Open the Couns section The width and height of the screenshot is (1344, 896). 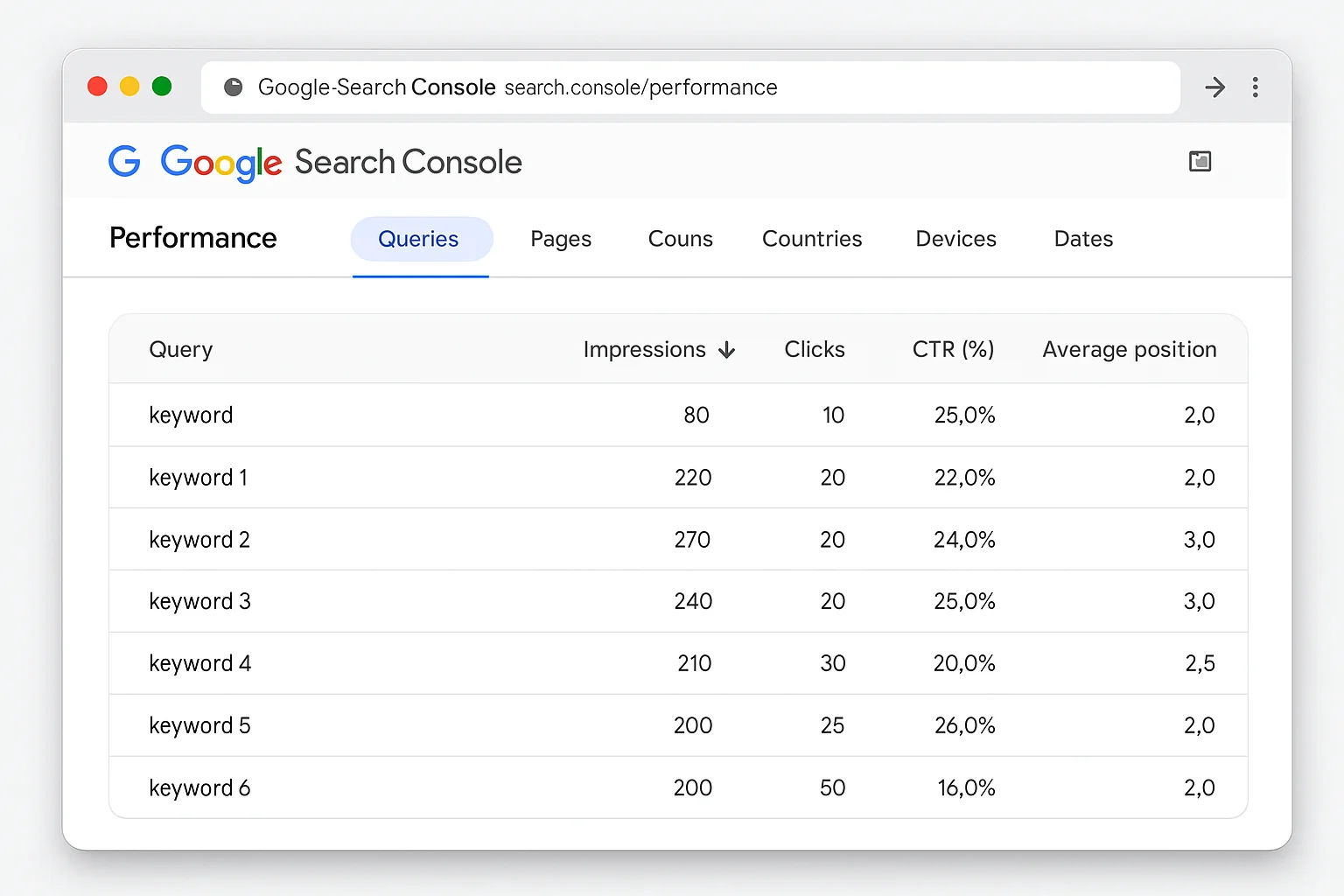(680, 238)
